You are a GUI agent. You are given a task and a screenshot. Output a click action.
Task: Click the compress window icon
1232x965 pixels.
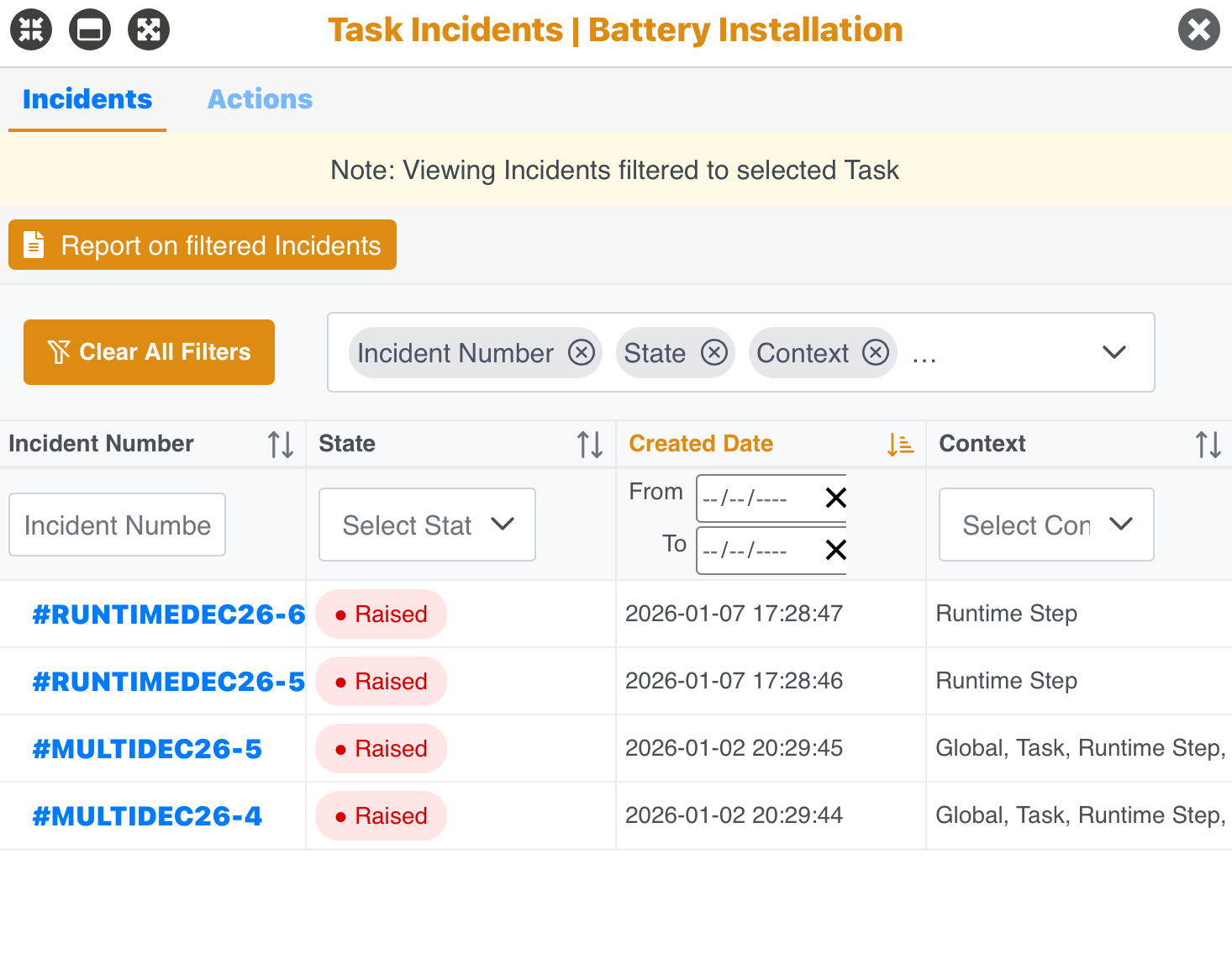30,29
